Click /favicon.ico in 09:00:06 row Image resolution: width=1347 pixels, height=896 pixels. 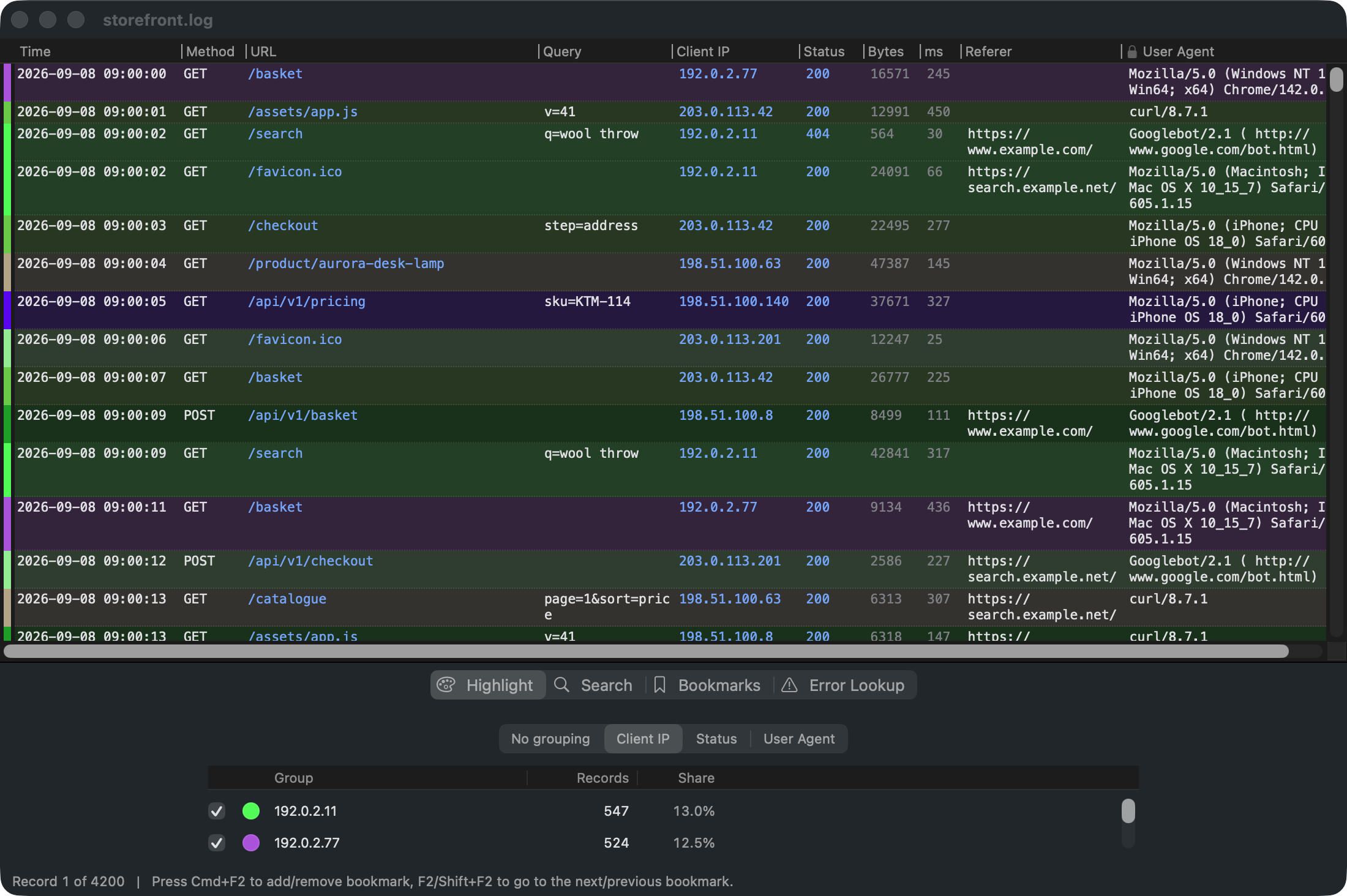(x=295, y=340)
